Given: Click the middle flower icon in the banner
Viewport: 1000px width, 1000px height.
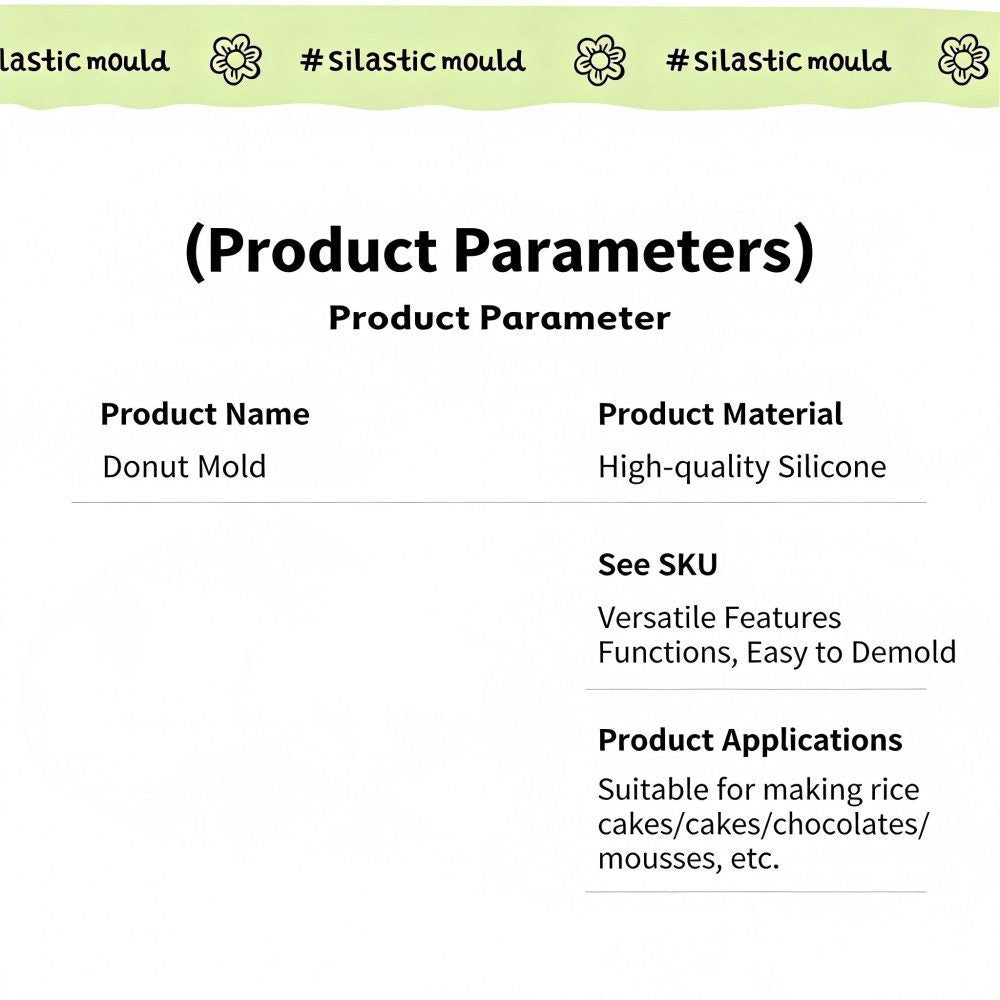Looking at the screenshot, I should (600, 60).
